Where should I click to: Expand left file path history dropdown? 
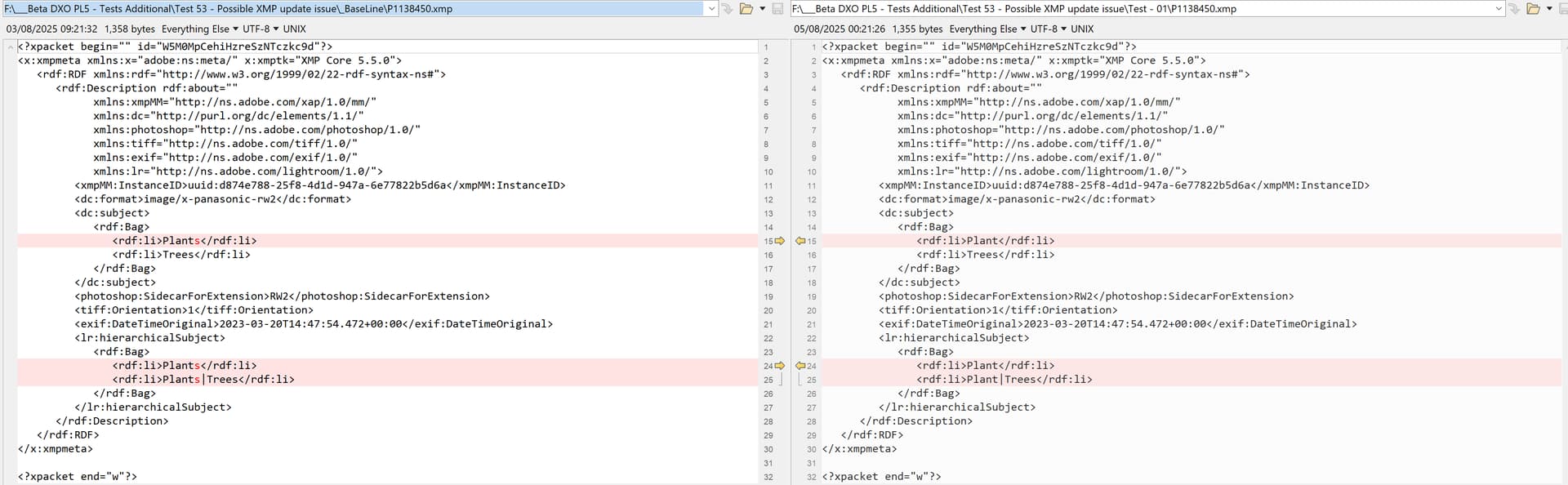[711, 9]
